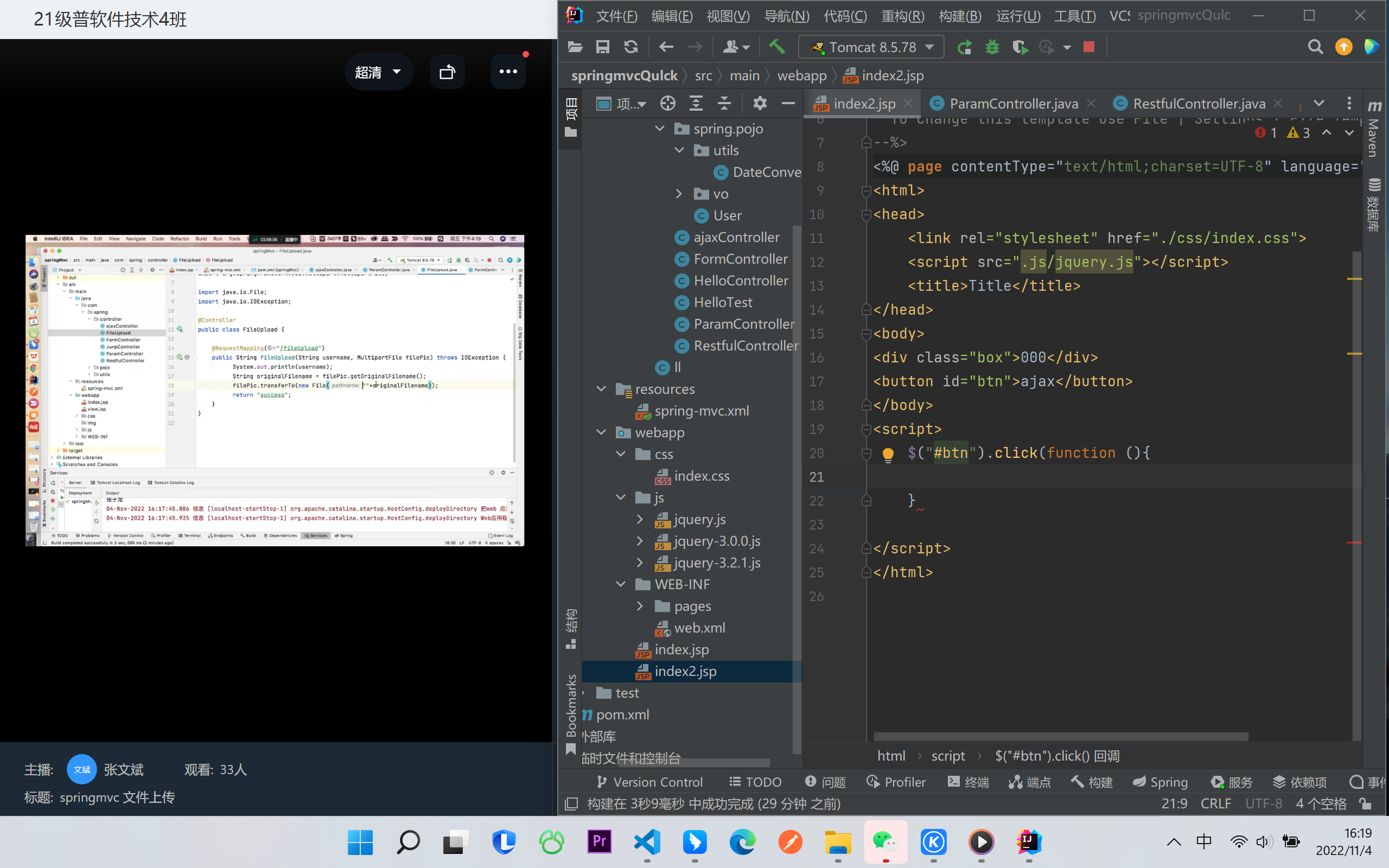The width and height of the screenshot is (1389, 868).
Task: Open the TODO tool window
Action: point(755,782)
